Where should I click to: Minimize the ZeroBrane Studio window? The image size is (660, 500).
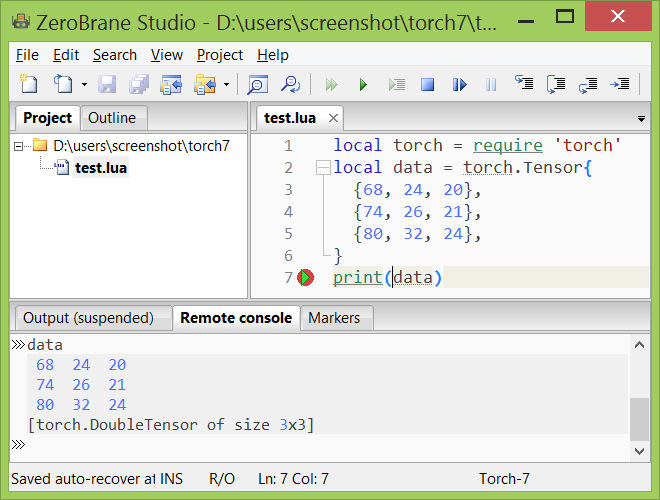point(526,20)
